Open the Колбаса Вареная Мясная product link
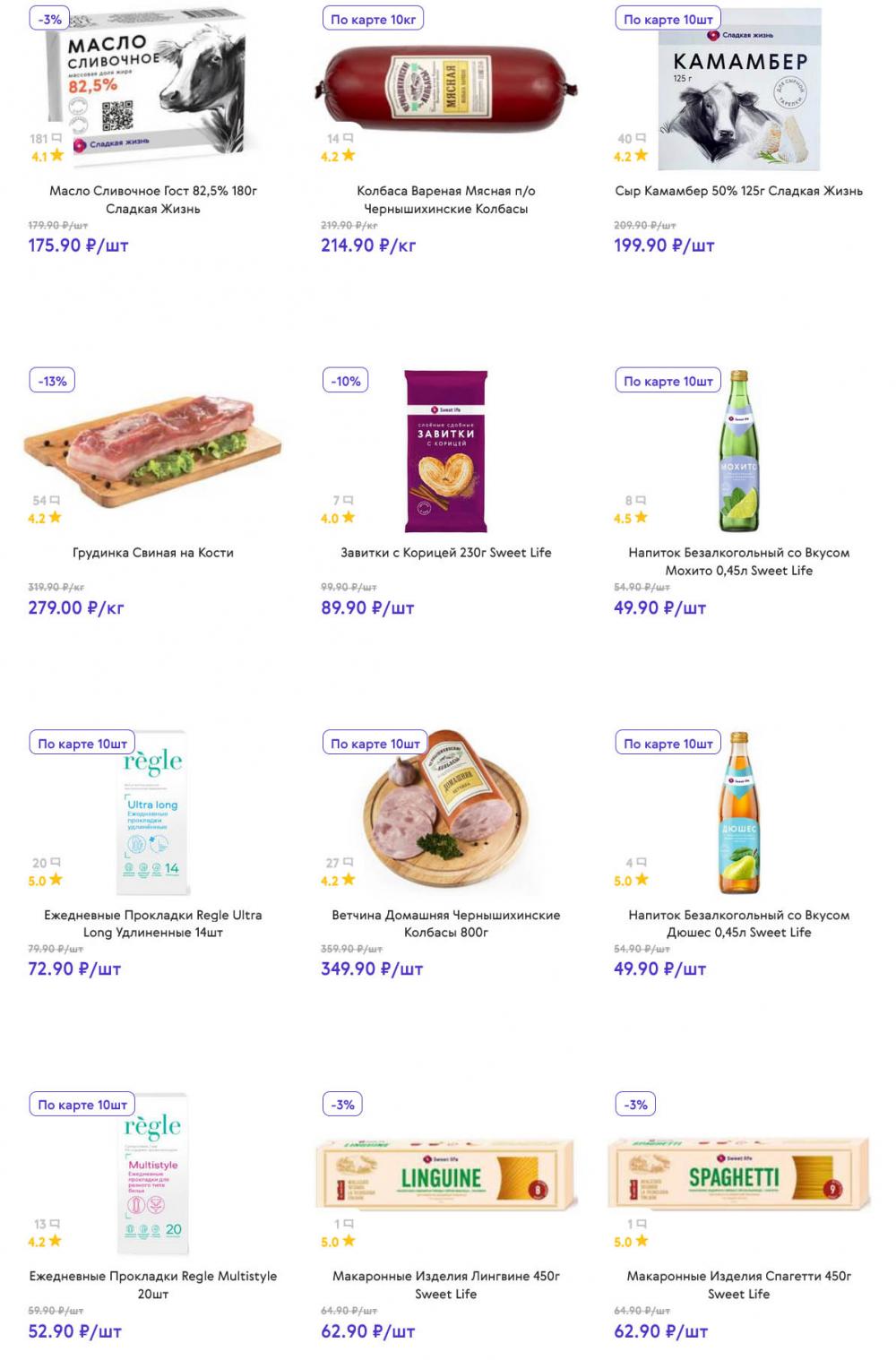This screenshot has width=896, height=1360. [x=445, y=200]
